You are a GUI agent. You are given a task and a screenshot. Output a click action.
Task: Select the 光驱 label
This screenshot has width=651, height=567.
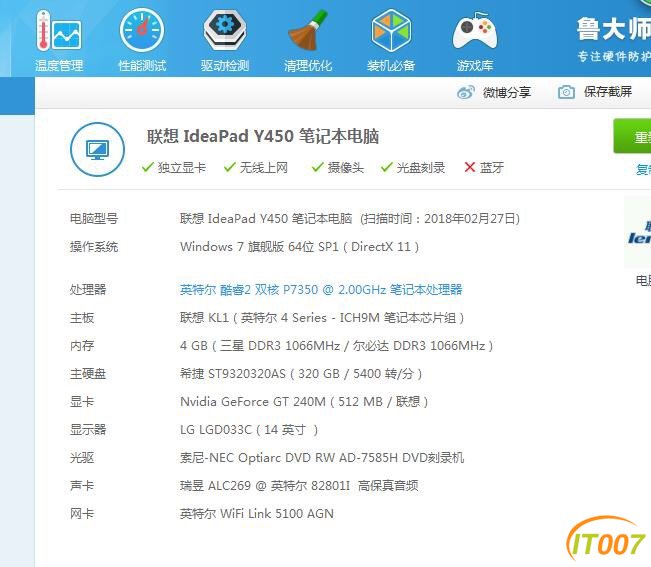pos(82,458)
